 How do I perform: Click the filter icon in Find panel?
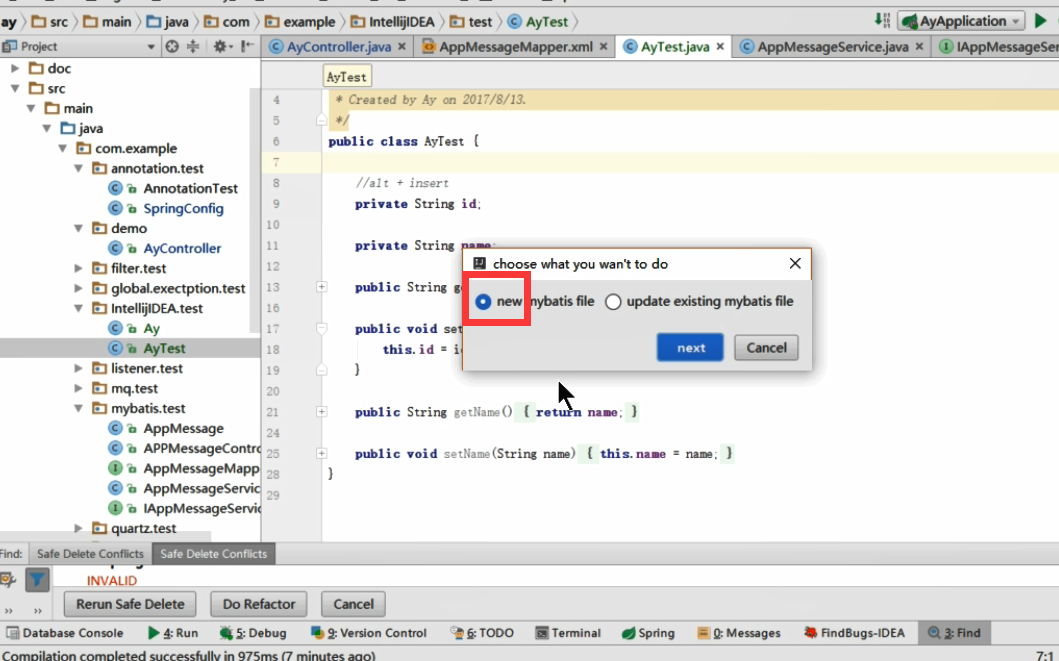click(37, 579)
